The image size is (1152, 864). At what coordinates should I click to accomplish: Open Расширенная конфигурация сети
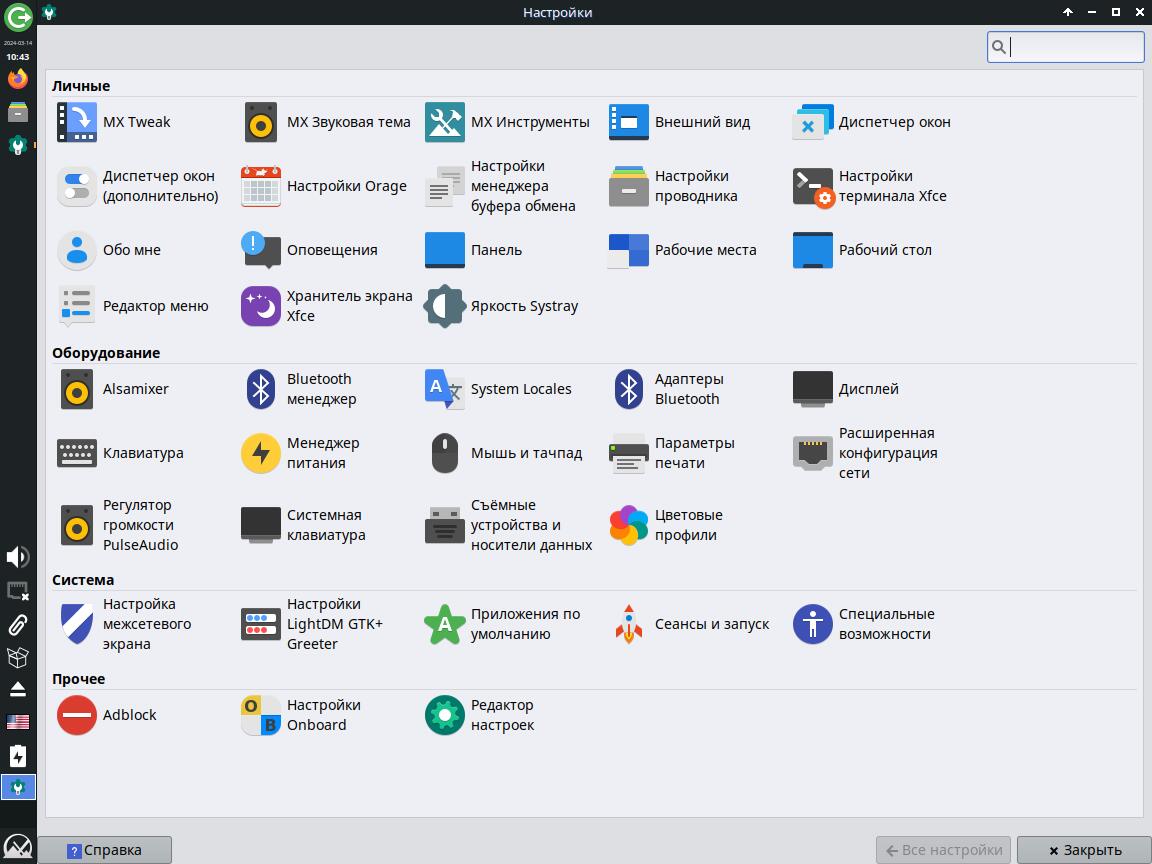coord(865,453)
